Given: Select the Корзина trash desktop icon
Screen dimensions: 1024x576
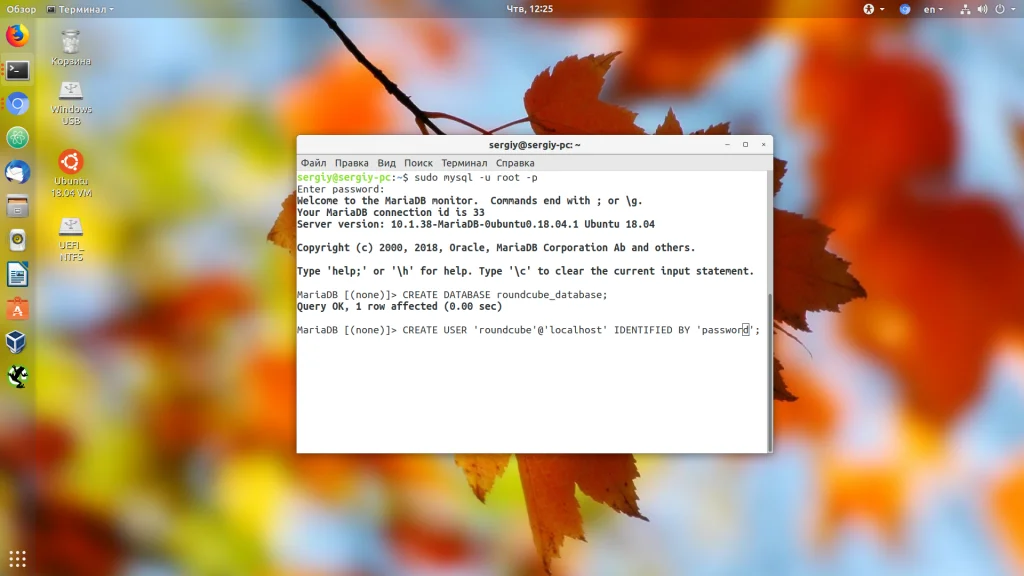Looking at the screenshot, I should click(x=71, y=48).
